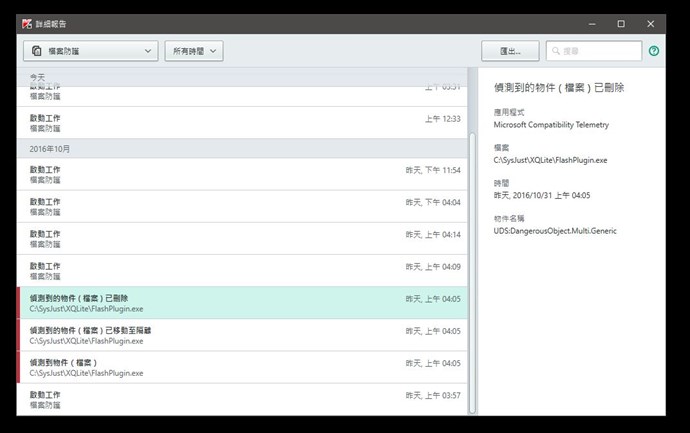Select 啟動工作 entry at 昨天 下午 04:04

240,207
